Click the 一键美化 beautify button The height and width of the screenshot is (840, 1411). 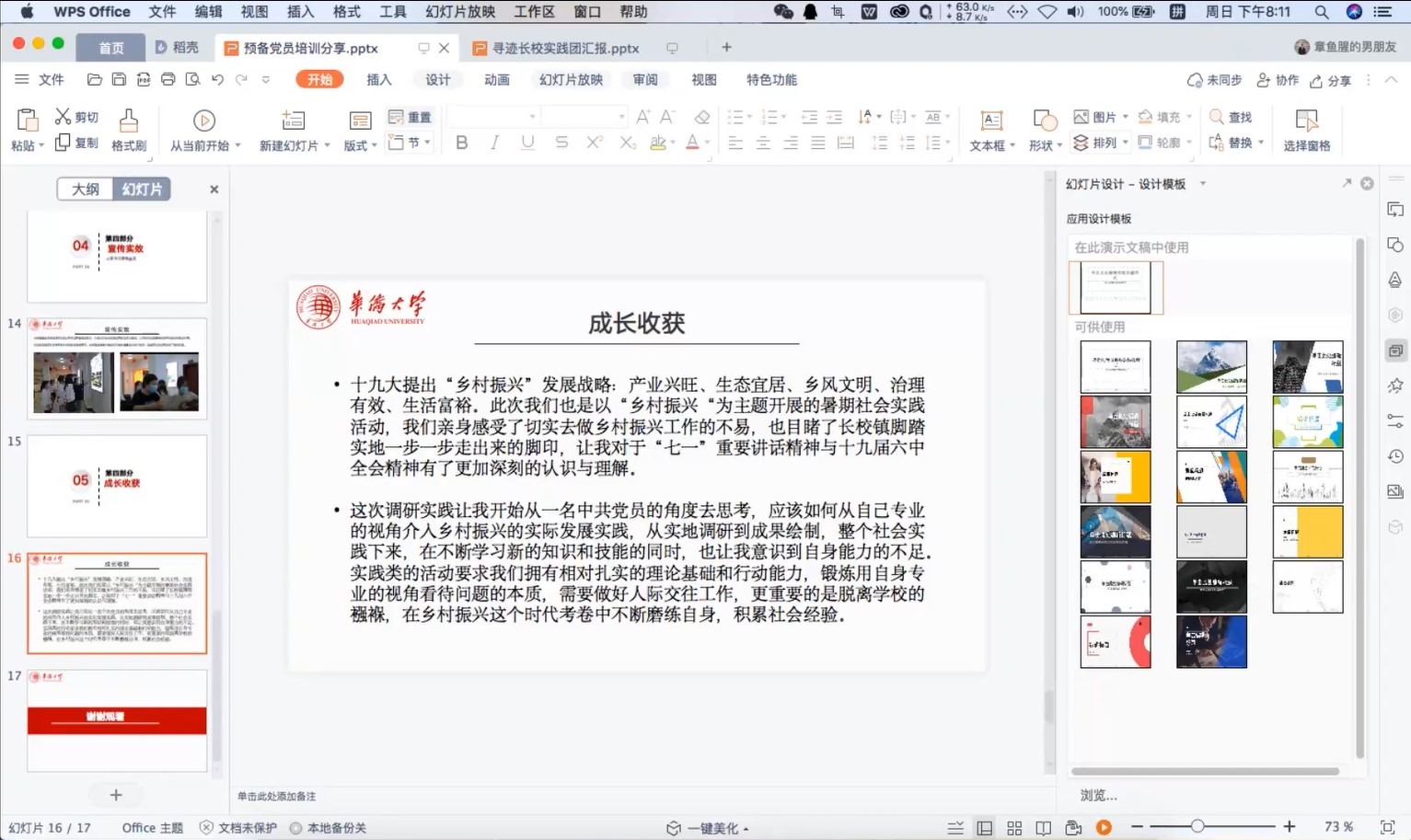[x=708, y=828]
